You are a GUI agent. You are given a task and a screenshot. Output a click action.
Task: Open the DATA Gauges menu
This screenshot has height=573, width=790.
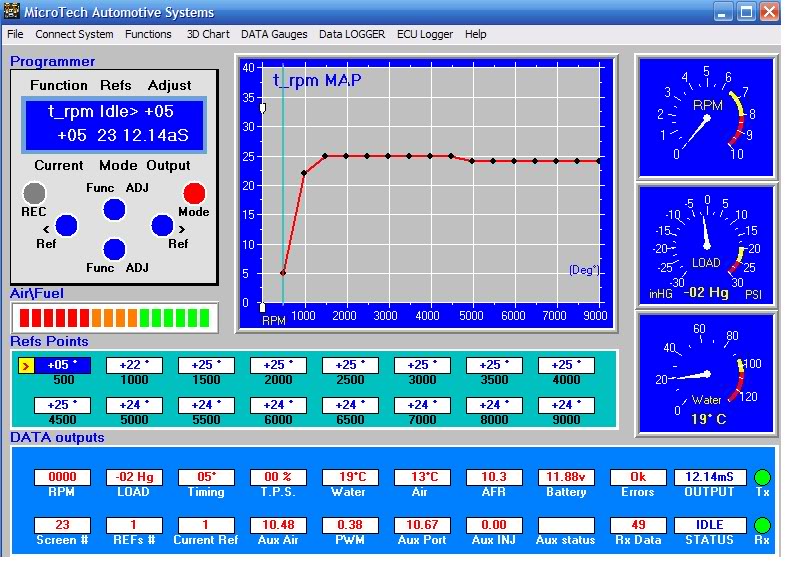point(274,34)
